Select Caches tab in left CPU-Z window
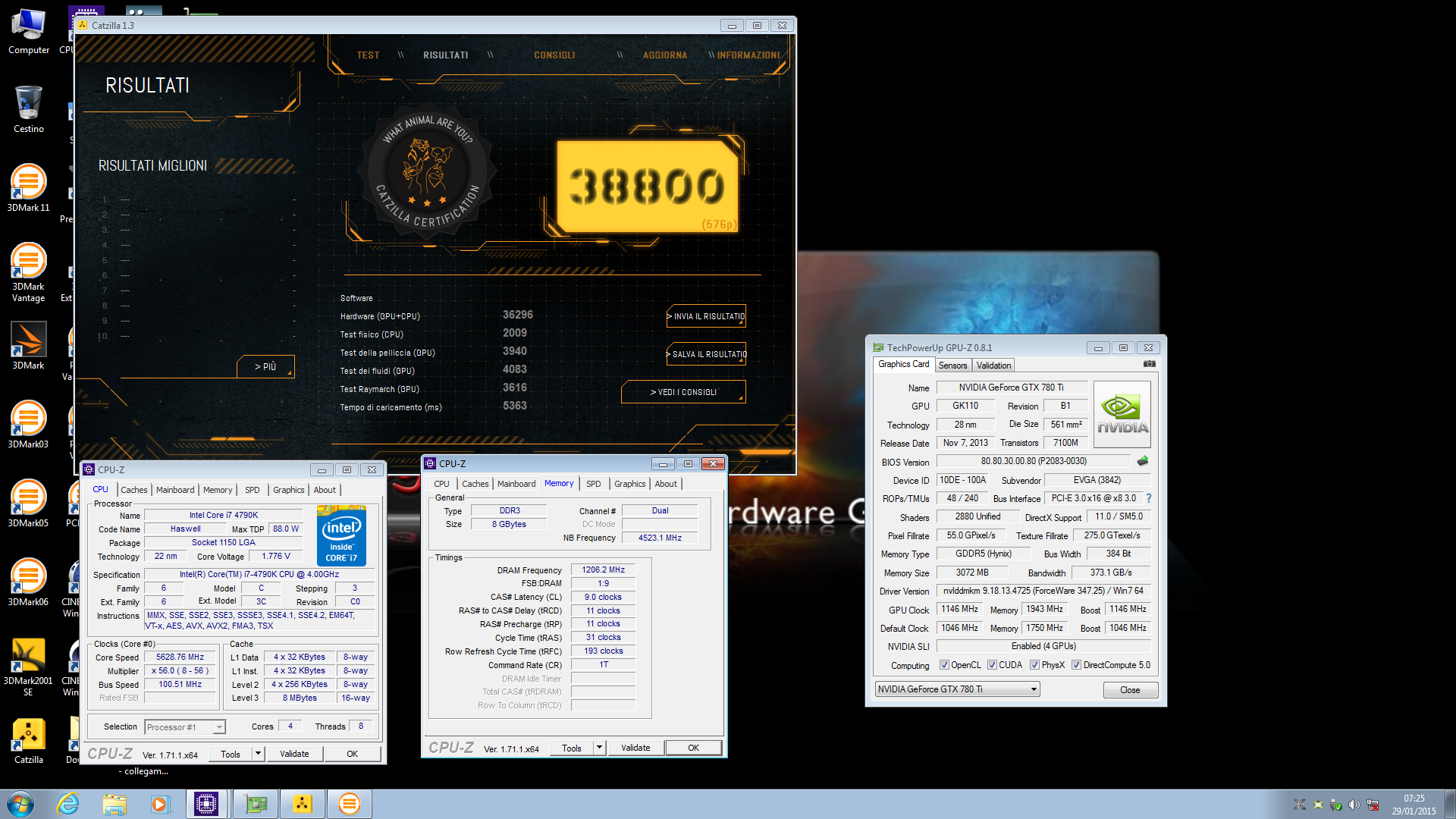1456x819 pixels. (134, 490)
